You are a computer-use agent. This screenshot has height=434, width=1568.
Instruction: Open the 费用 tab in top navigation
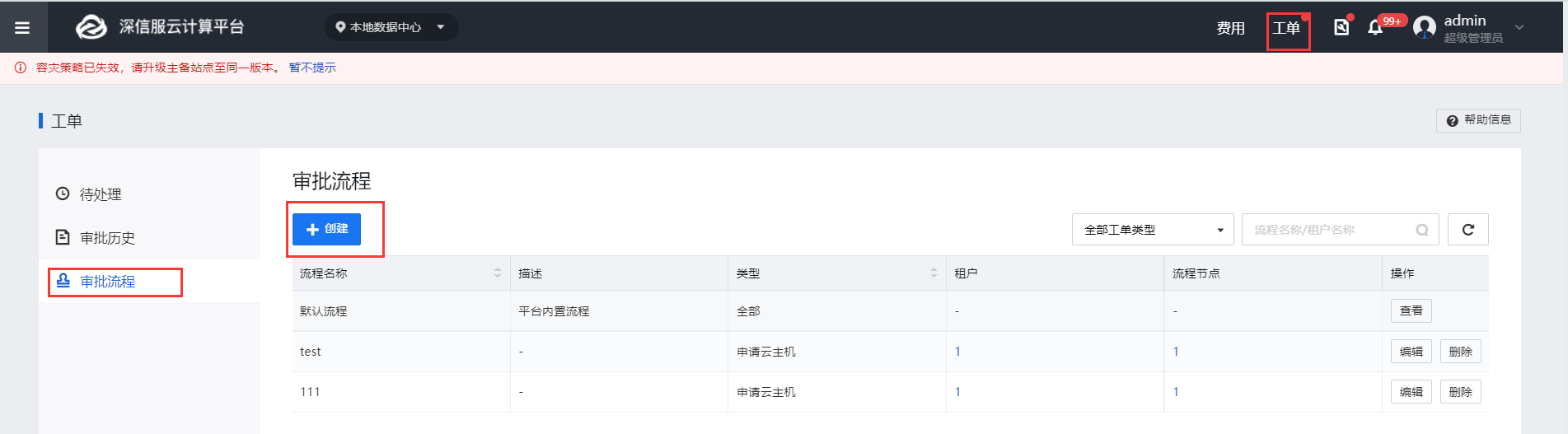click(1230, 28)
